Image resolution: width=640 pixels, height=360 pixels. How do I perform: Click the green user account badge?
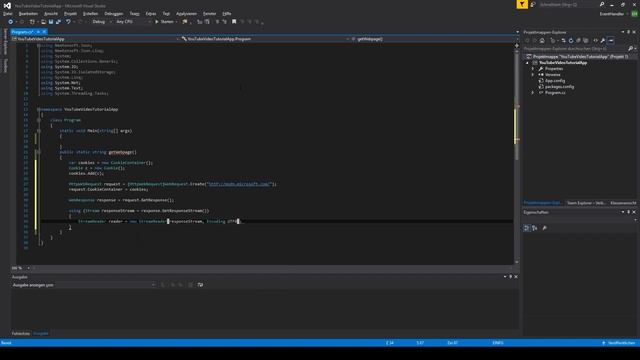tap(634, 14)
